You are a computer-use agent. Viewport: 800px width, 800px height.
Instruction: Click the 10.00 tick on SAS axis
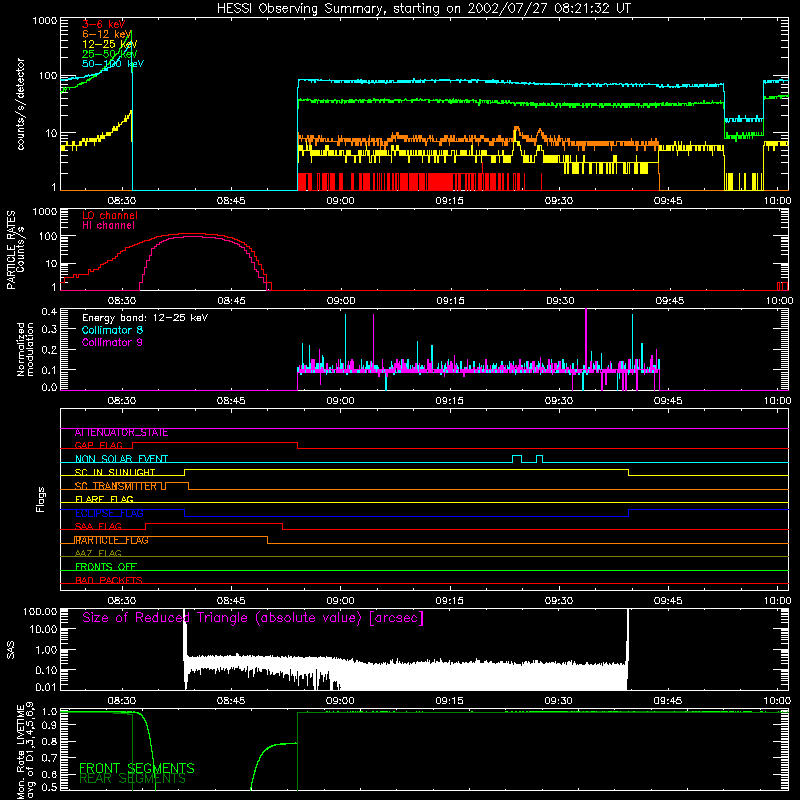[42, 630]
